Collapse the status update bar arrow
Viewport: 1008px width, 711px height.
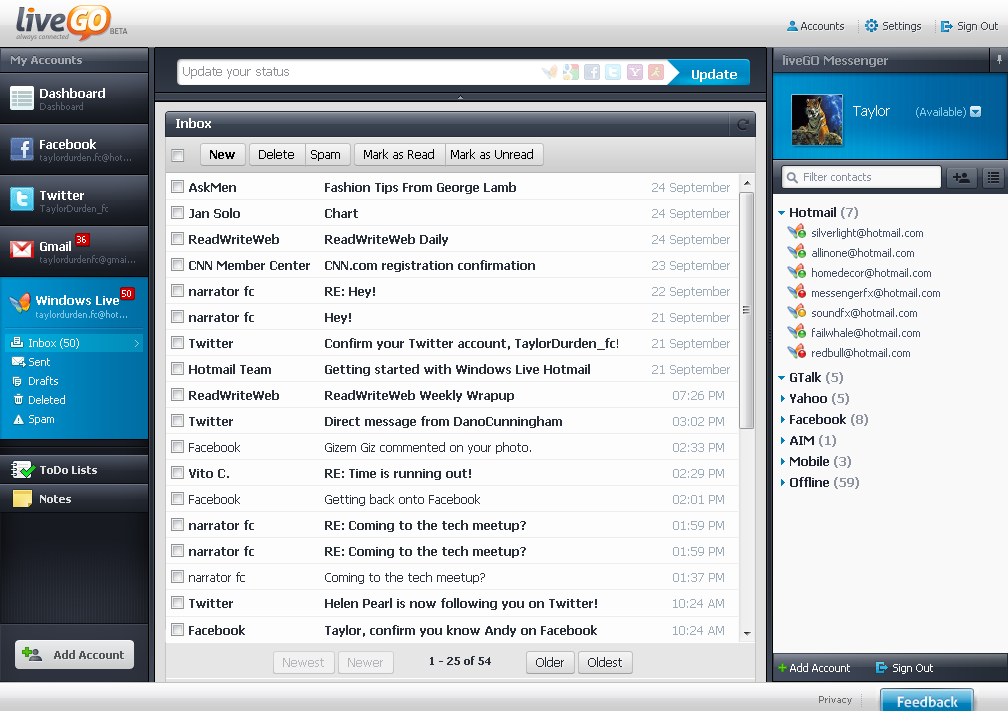point(460,98)
